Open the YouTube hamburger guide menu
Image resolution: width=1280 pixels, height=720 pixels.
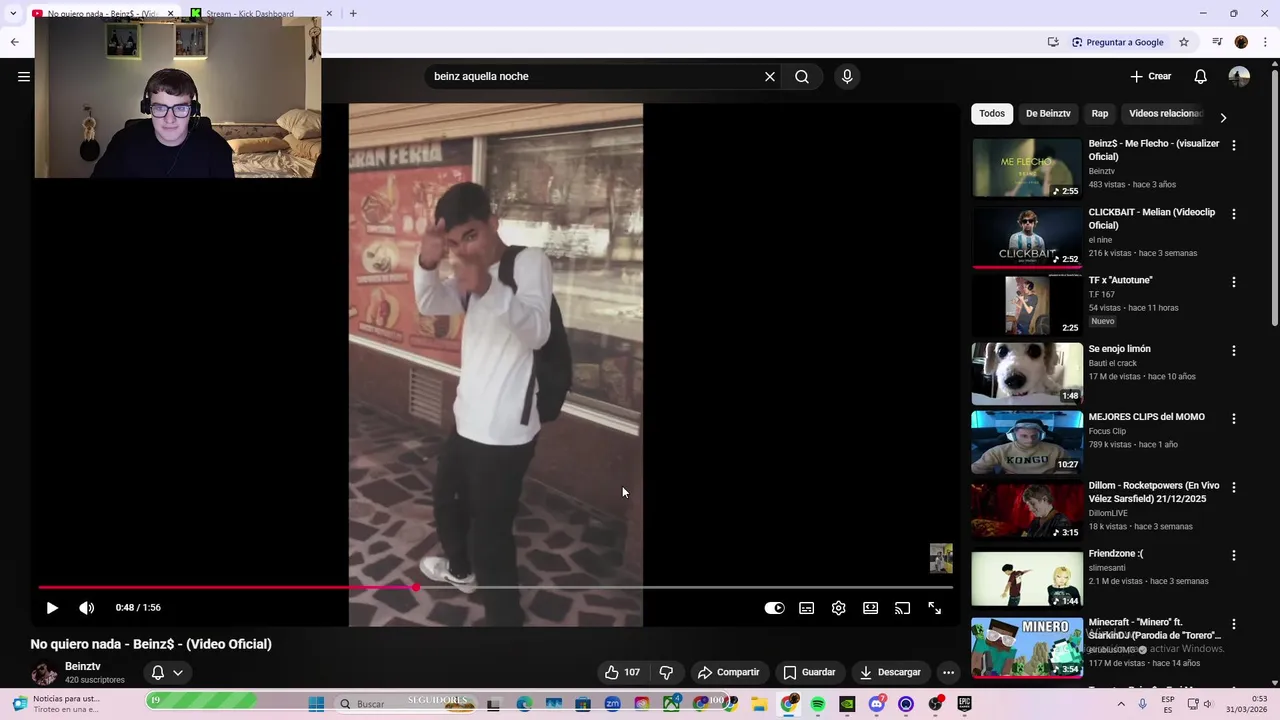(23, 76)
